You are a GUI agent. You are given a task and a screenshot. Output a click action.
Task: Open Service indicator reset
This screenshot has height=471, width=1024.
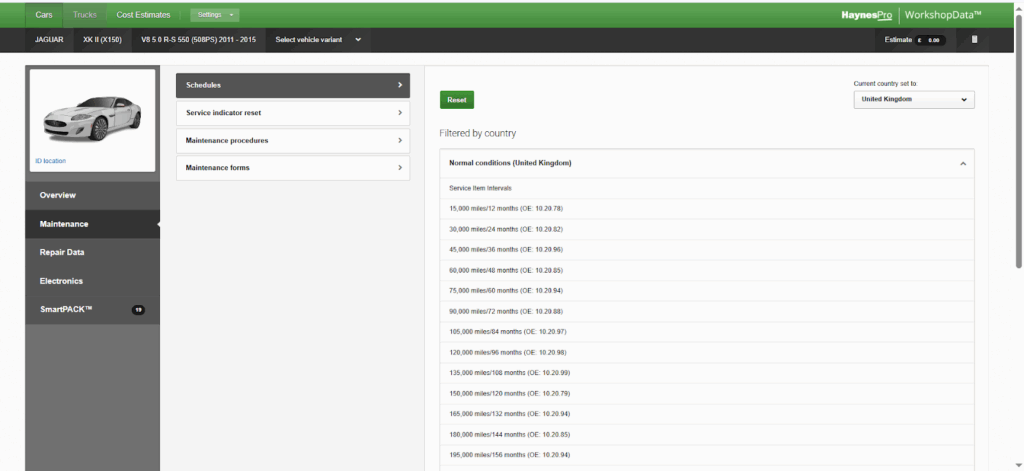tap(292, 113)
